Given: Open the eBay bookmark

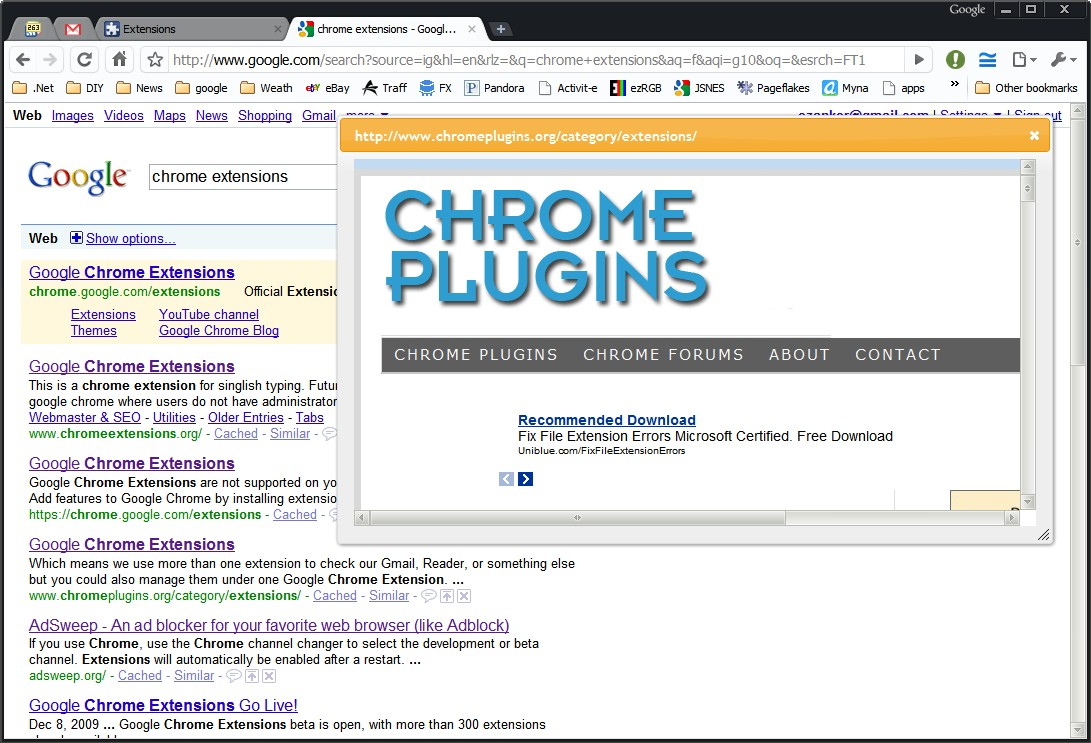Looking at the screenshot, I should coord(328,88).
